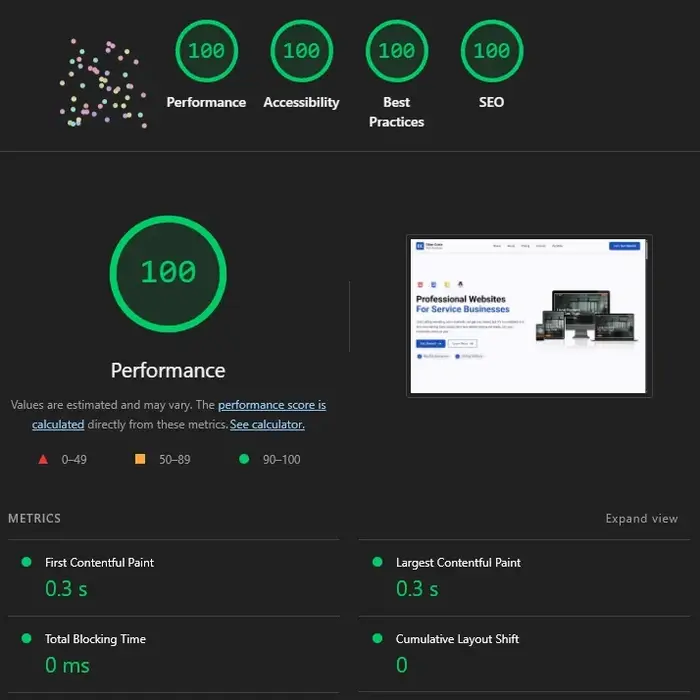Expand the Total Blocking Time metric row
The height and width of the screenshot is (700, 700).
(x=95, y=639)
